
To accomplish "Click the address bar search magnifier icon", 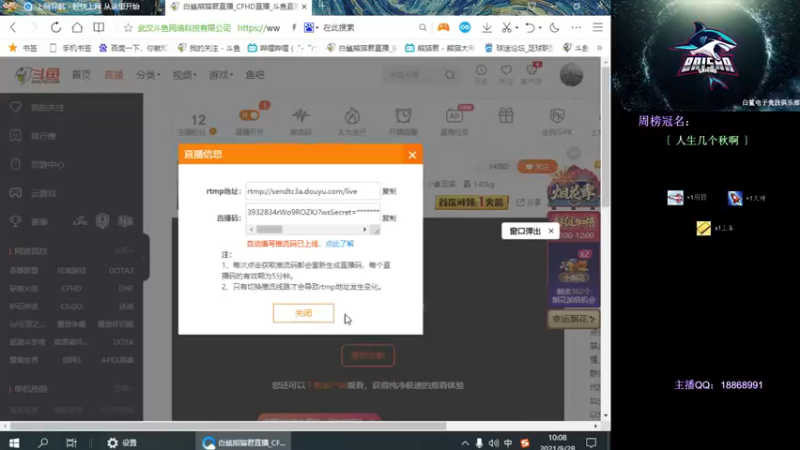I will coord(422,28).
